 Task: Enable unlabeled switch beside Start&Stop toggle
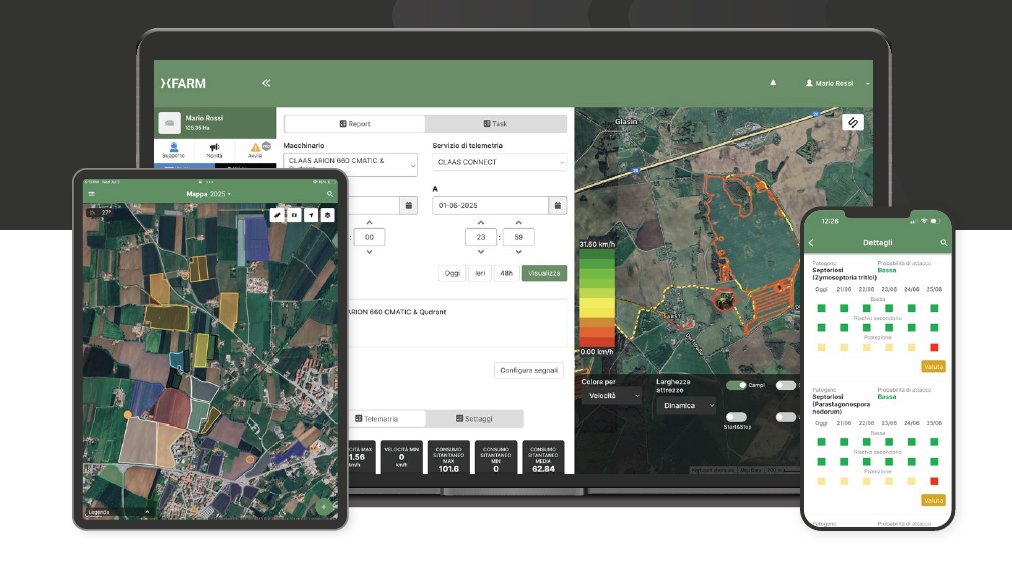coord(785,417)
